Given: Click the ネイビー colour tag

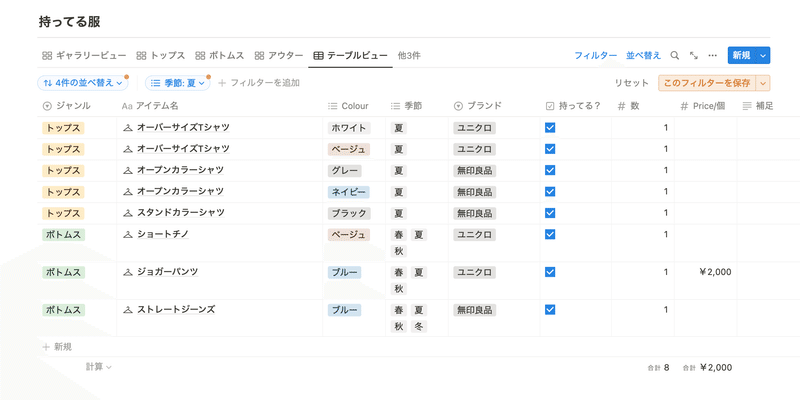Looking at the screenshot, I should click(x=349, y=192).
